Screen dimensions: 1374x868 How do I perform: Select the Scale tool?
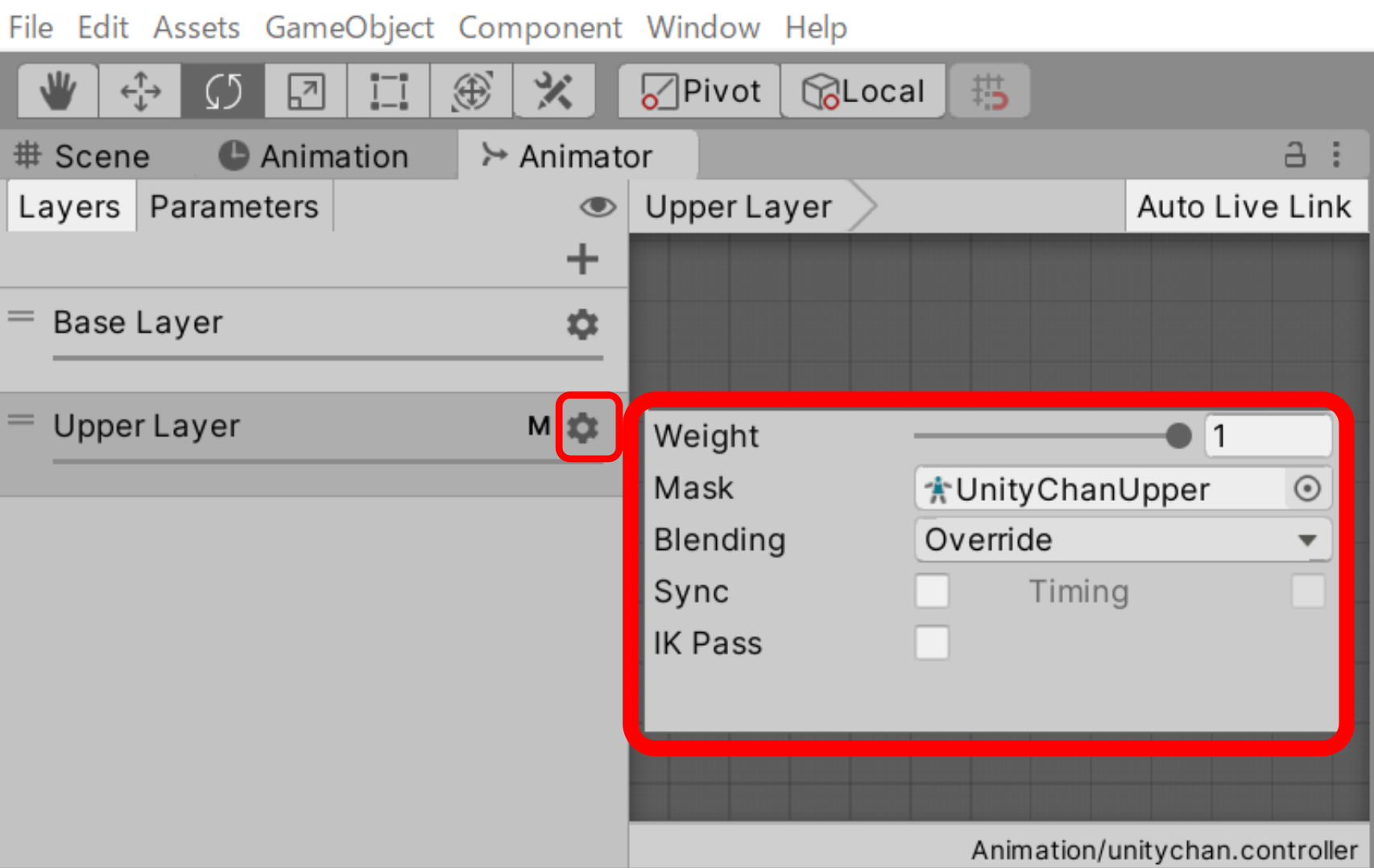(306, 91)
